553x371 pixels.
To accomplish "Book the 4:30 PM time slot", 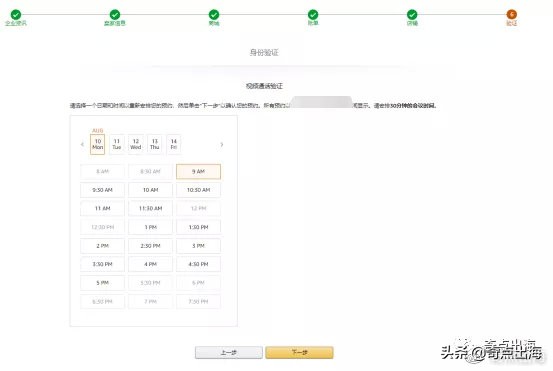I will click(199, 264).
